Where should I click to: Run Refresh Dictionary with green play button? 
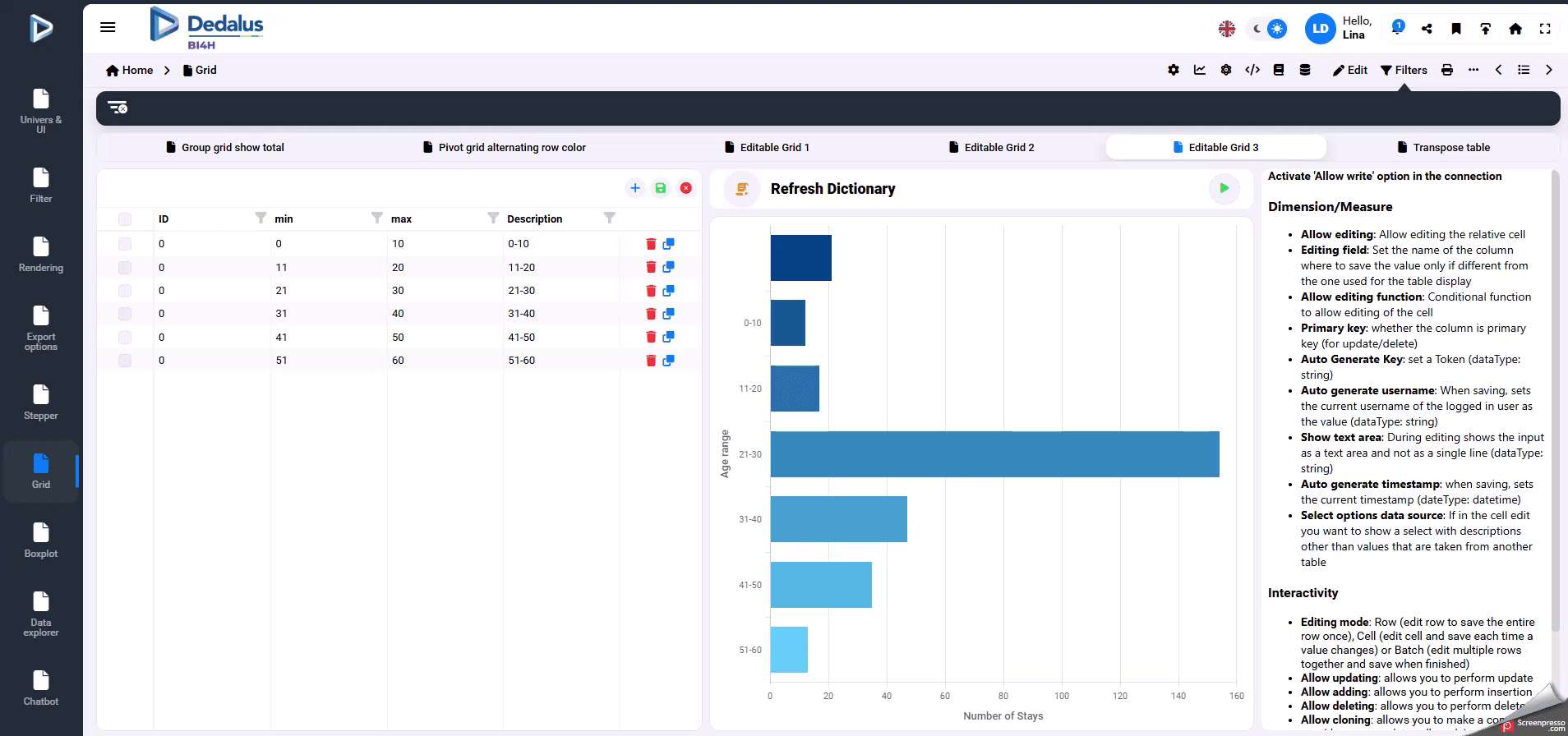click(1224, 188)
